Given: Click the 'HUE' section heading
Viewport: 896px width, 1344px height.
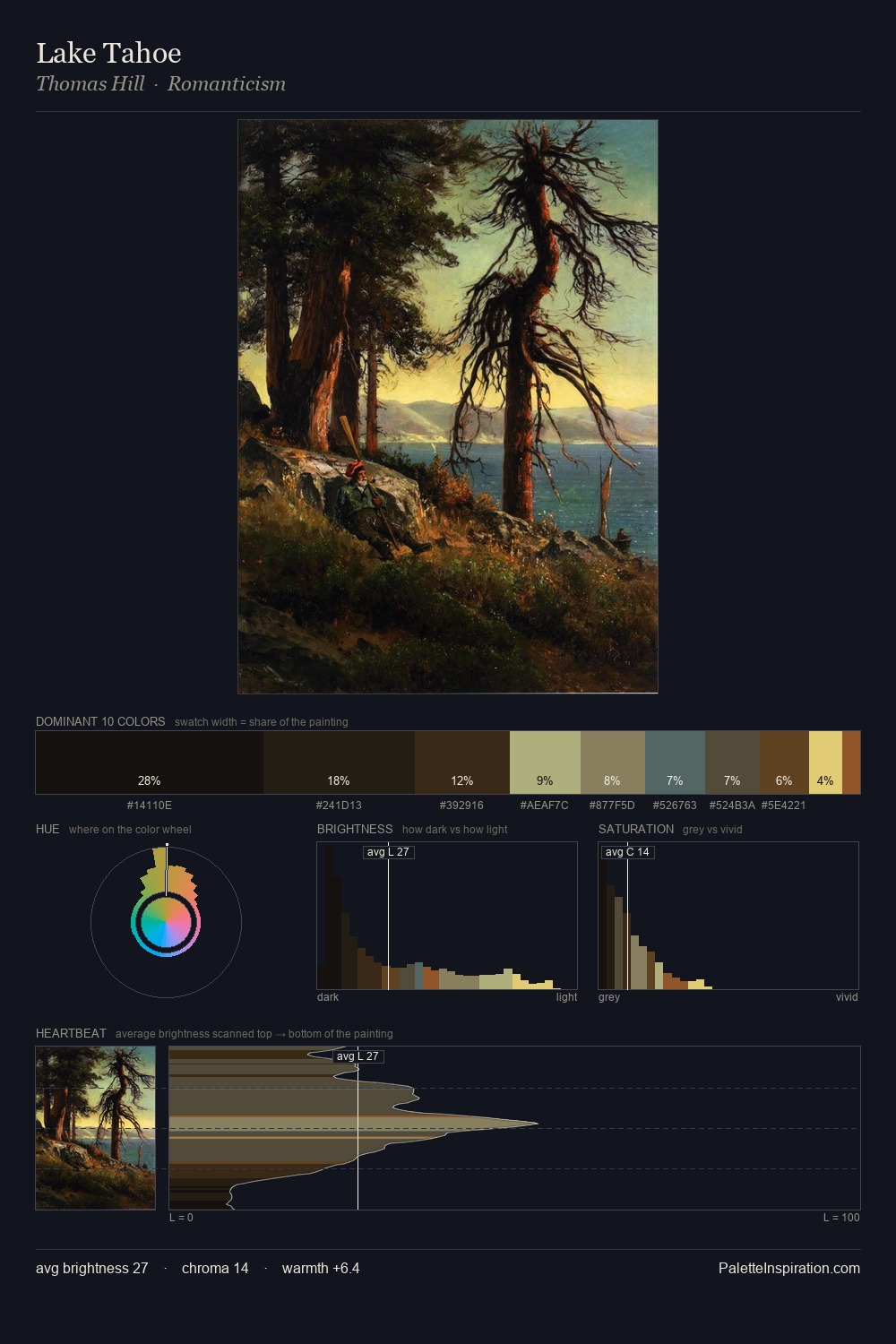Looking at the screenshot, I should point(47,829).
